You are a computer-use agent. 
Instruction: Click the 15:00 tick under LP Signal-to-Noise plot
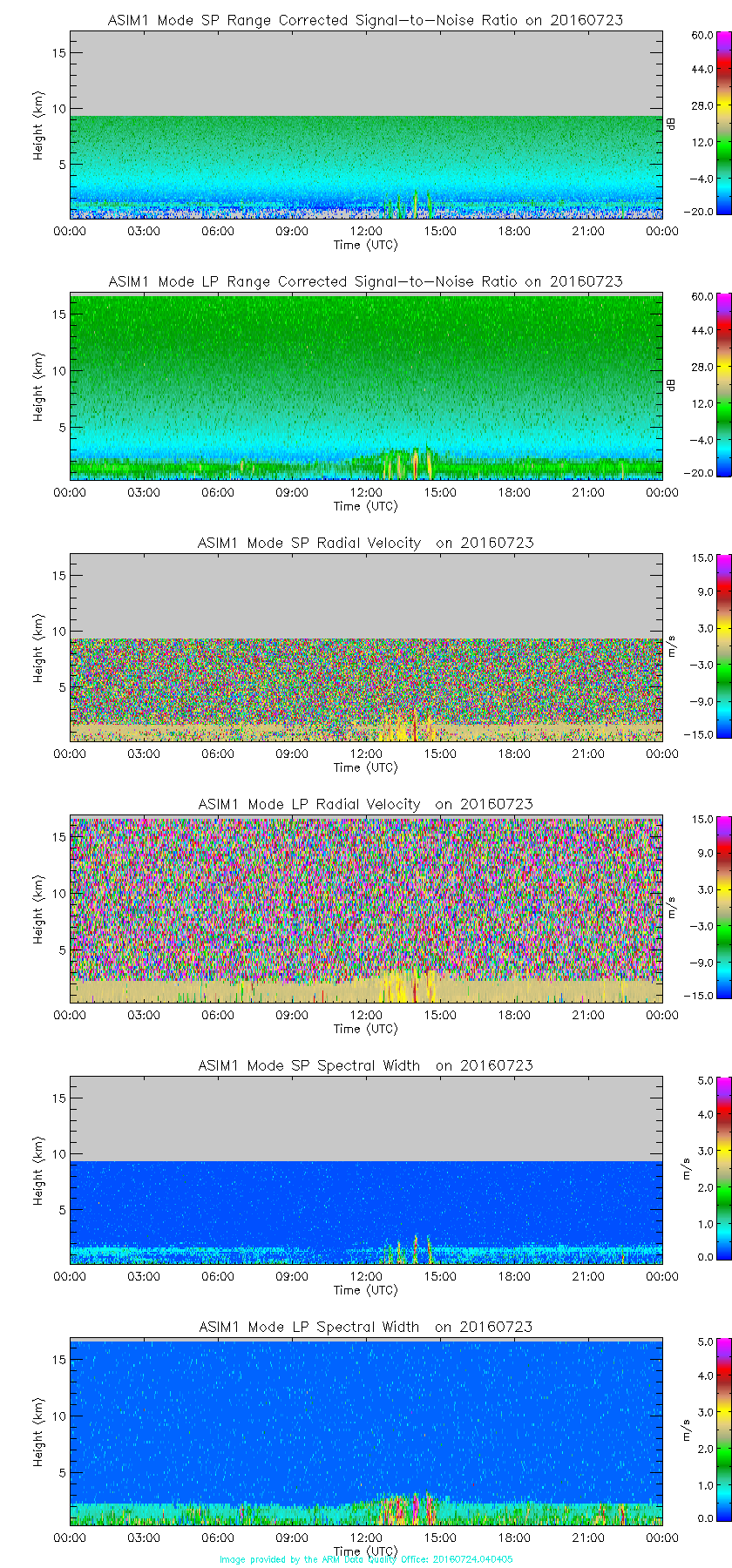pyautogui.click(x=440, y=492)
